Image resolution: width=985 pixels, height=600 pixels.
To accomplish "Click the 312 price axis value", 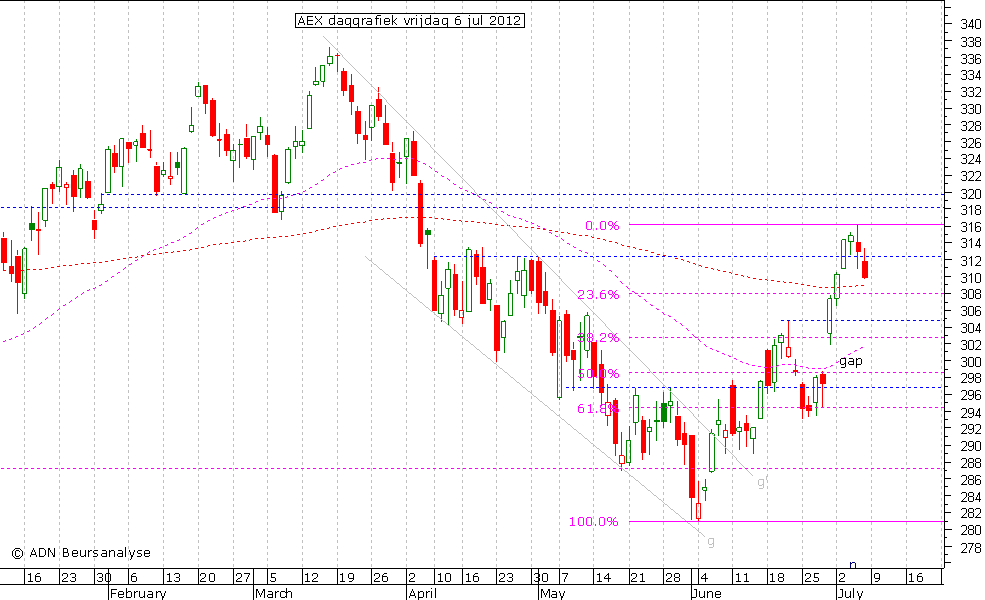I will 971,261.
